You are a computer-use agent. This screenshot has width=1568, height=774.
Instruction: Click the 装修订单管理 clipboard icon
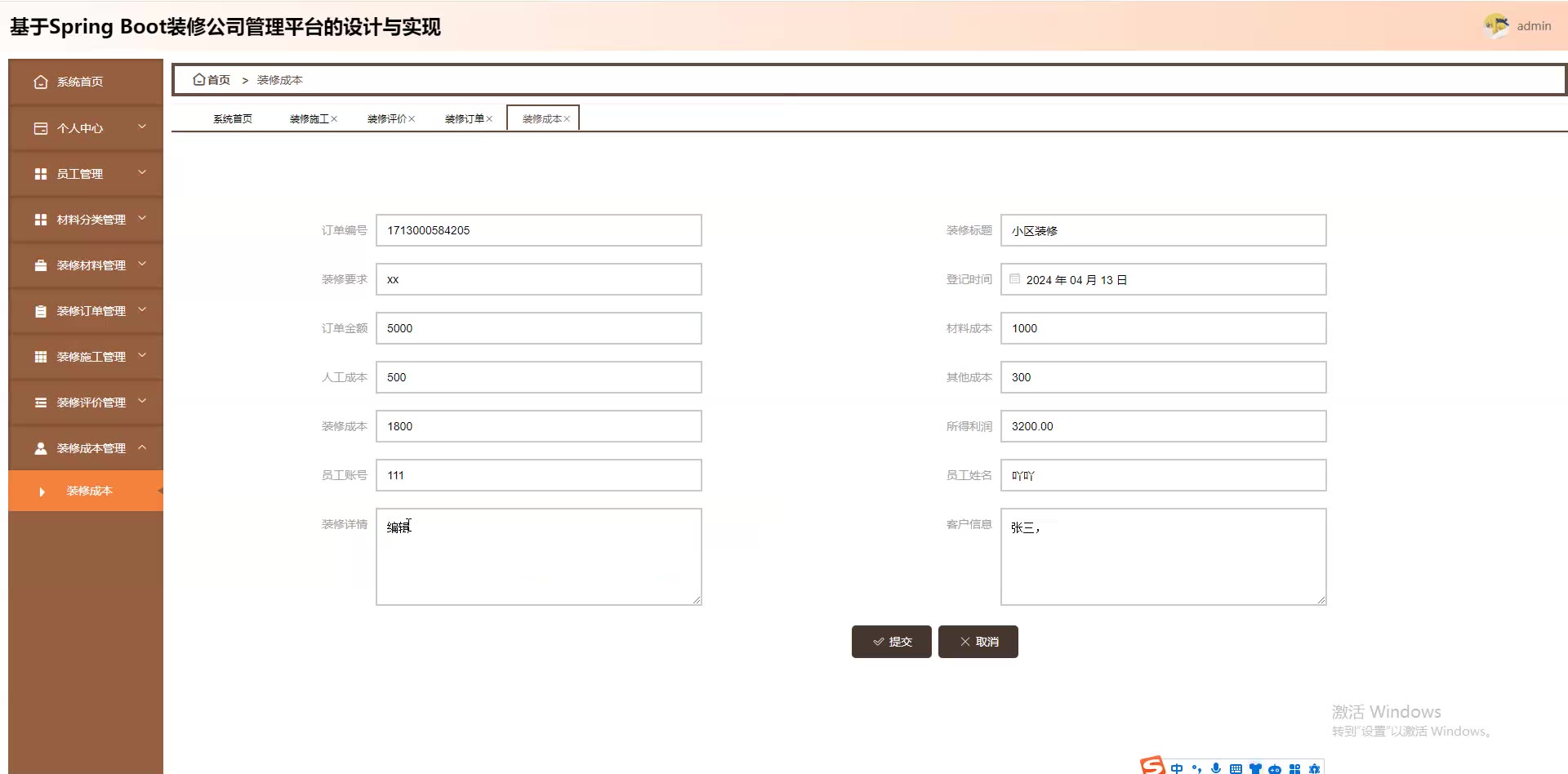[41, 311]
